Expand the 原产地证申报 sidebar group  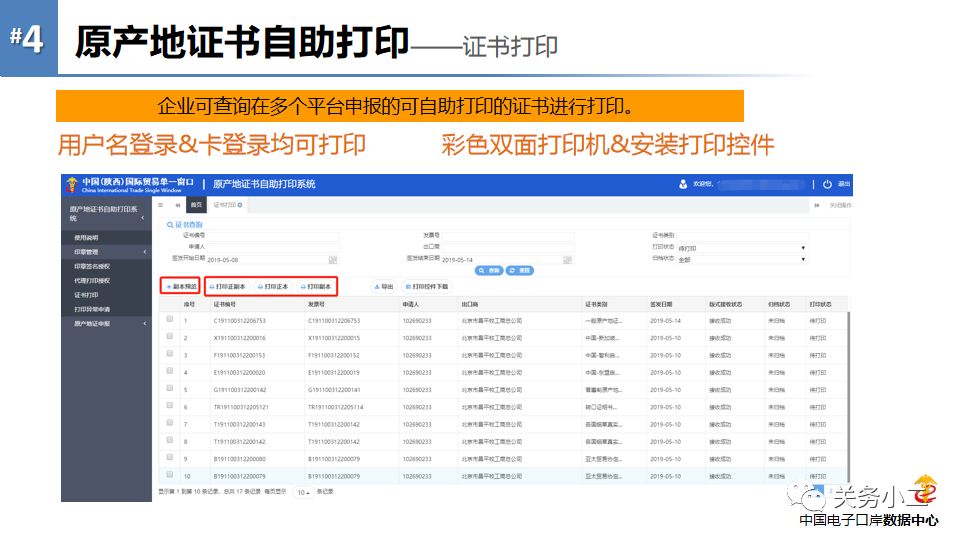107,323
